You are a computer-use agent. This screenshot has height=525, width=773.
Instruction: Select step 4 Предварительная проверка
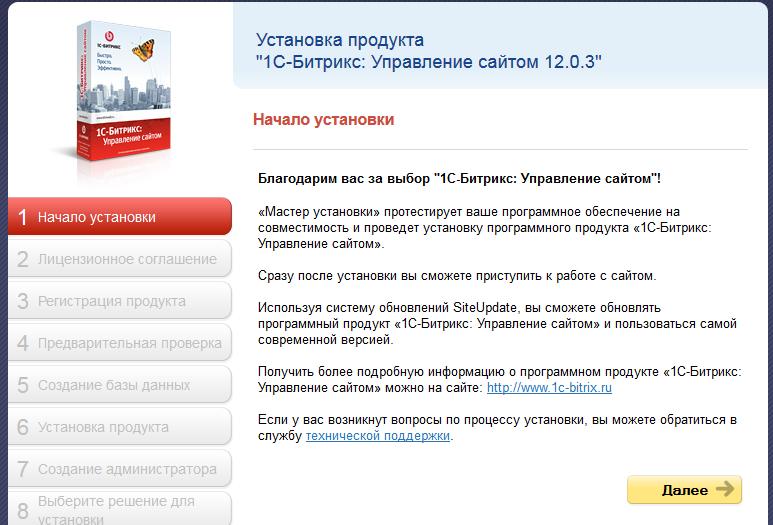click(120, 343)
